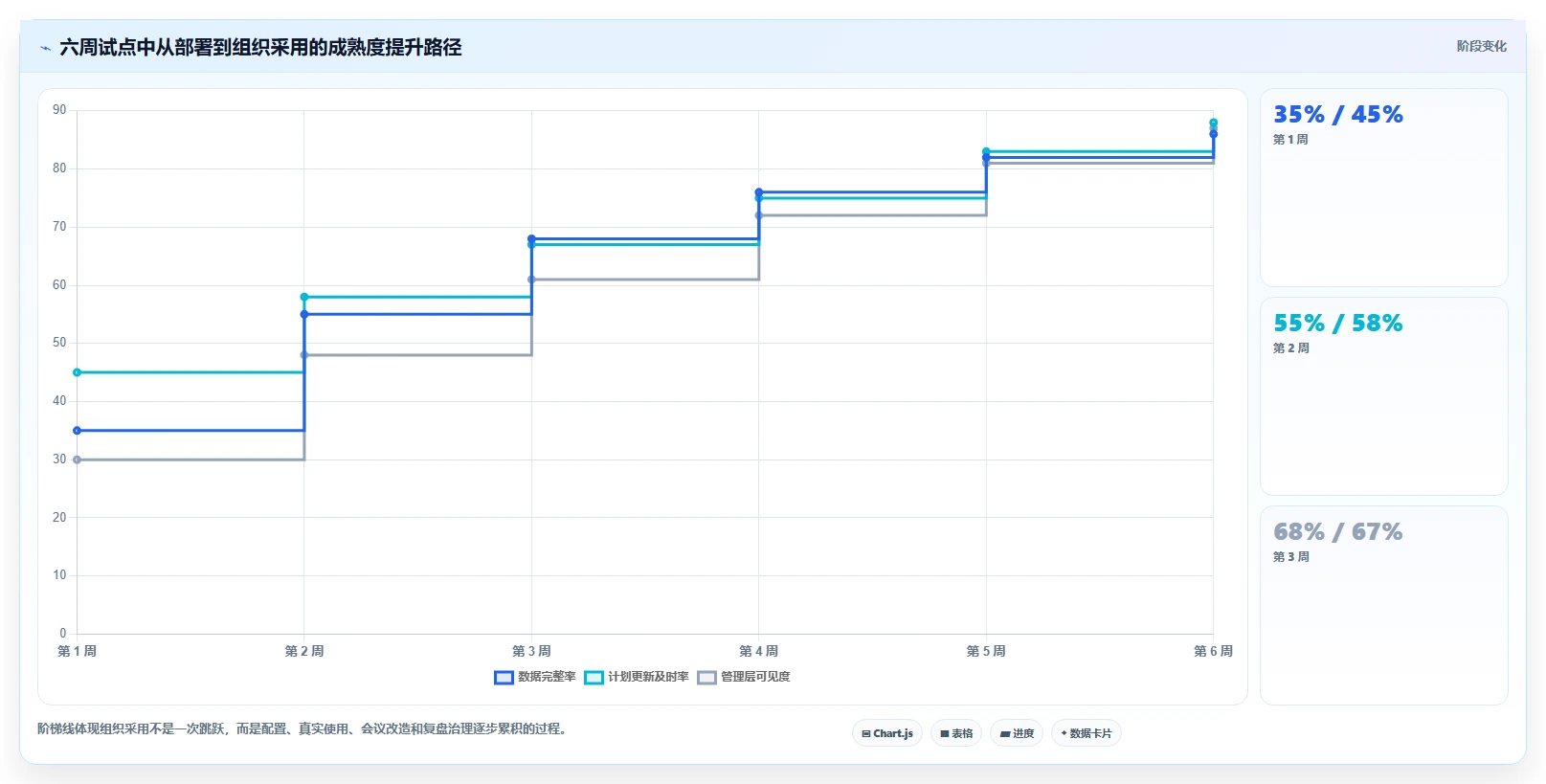Click the 第 2 周 x-axis label
This screenshot has width=1546, height=784.
click(x=304, y=651)
